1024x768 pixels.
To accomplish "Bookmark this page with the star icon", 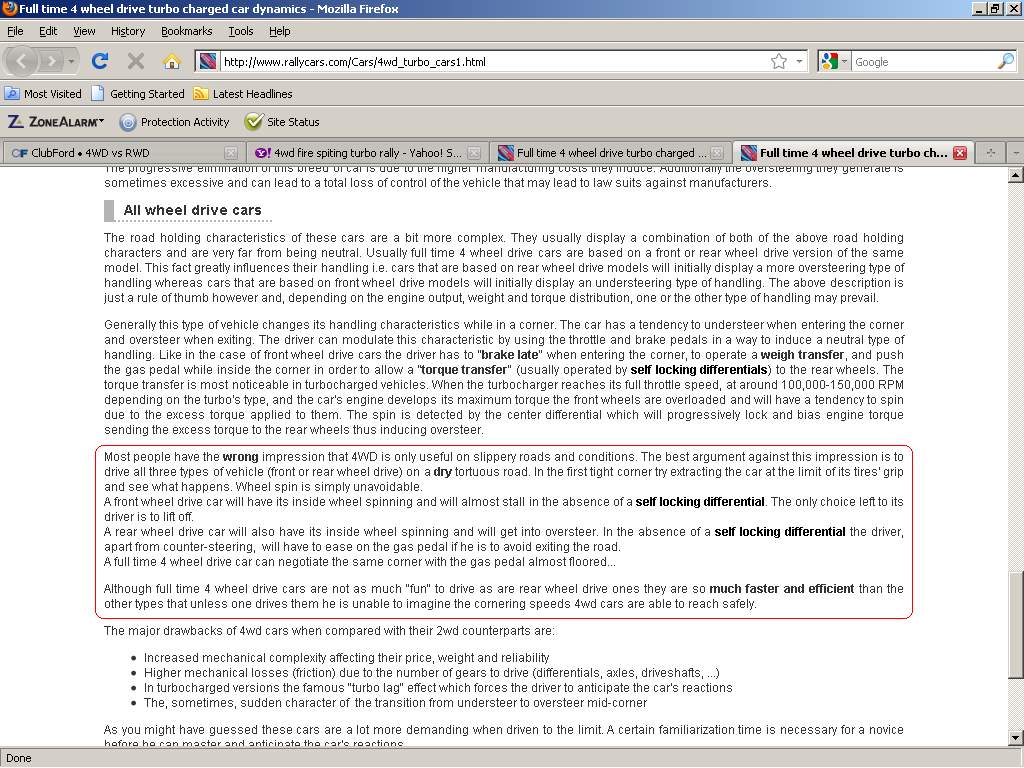I will tap(779, 61).
